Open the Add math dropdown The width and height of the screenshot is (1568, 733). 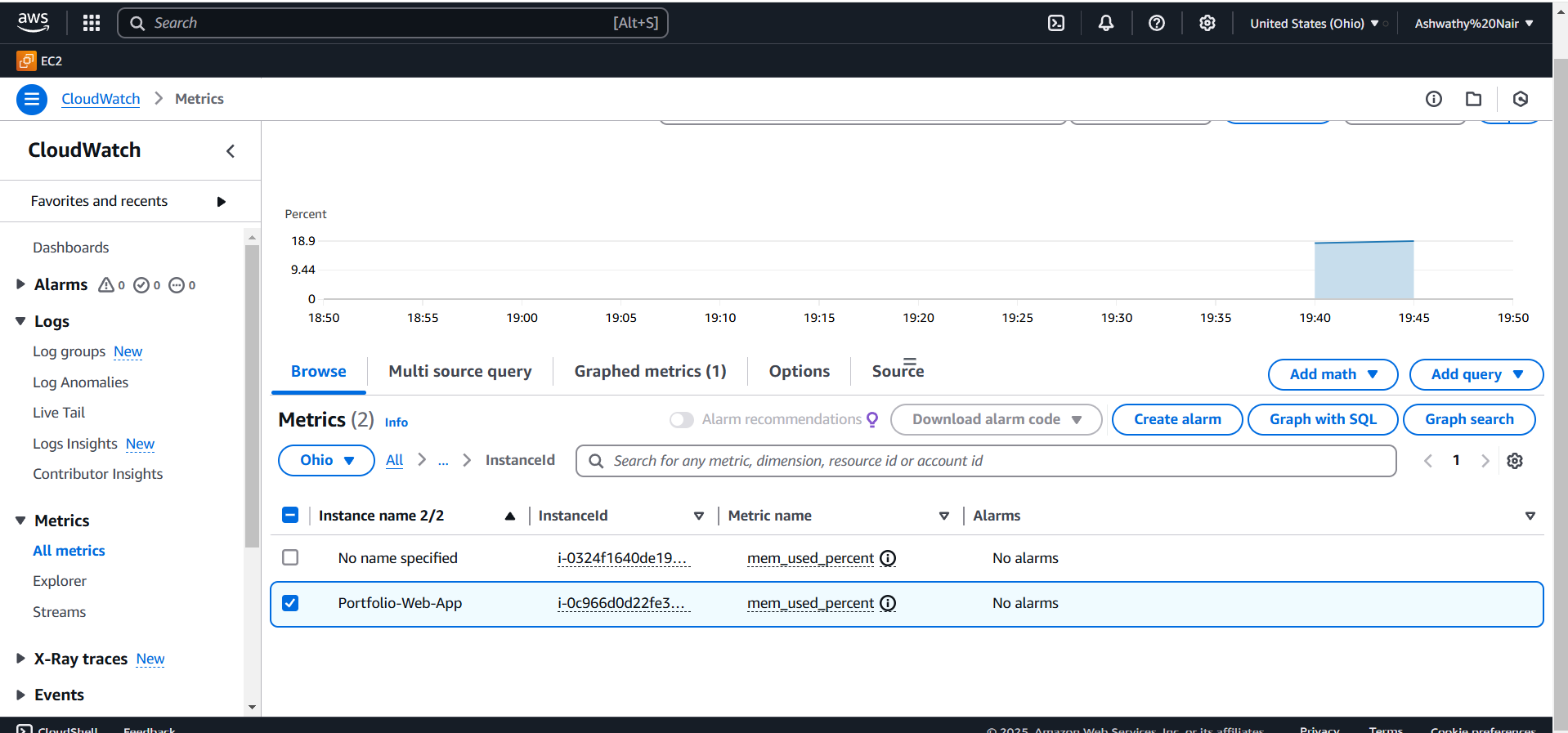pyautogui.click(x=1333, y=374)
